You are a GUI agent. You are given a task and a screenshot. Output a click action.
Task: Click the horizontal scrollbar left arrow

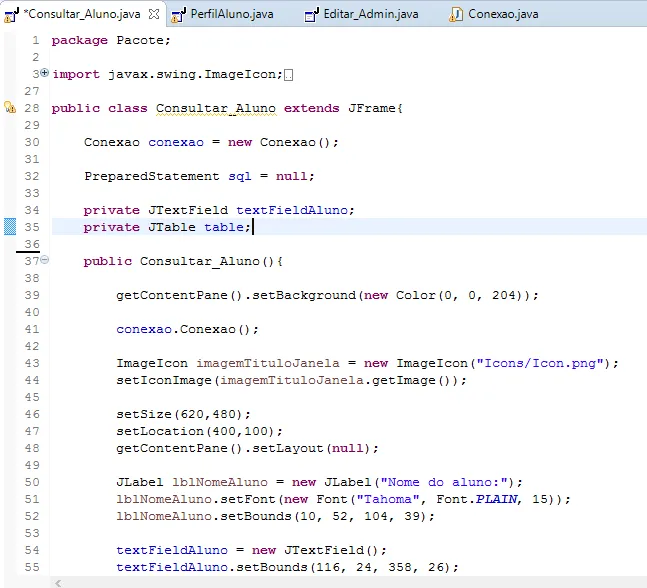tap(58, 583)
